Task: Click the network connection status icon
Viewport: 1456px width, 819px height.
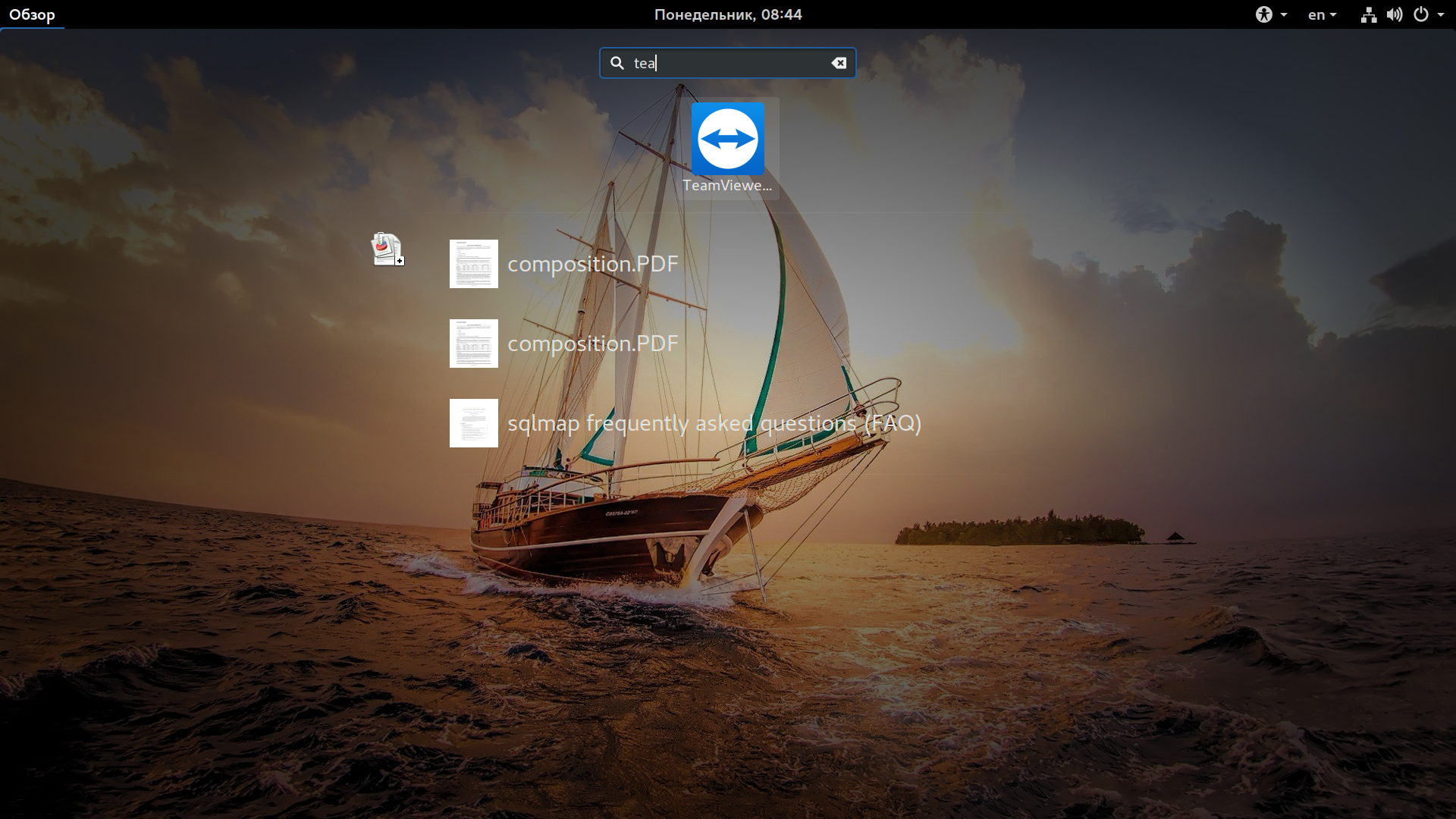Action: pos(1369,14)
